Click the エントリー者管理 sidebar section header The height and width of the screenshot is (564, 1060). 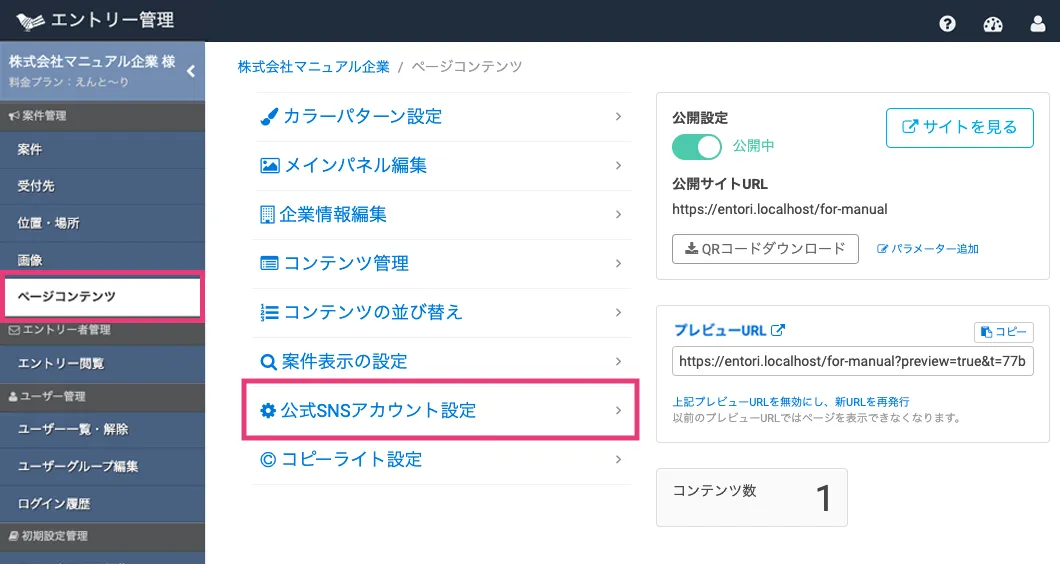pyautogui.click(x=102, y=330)
